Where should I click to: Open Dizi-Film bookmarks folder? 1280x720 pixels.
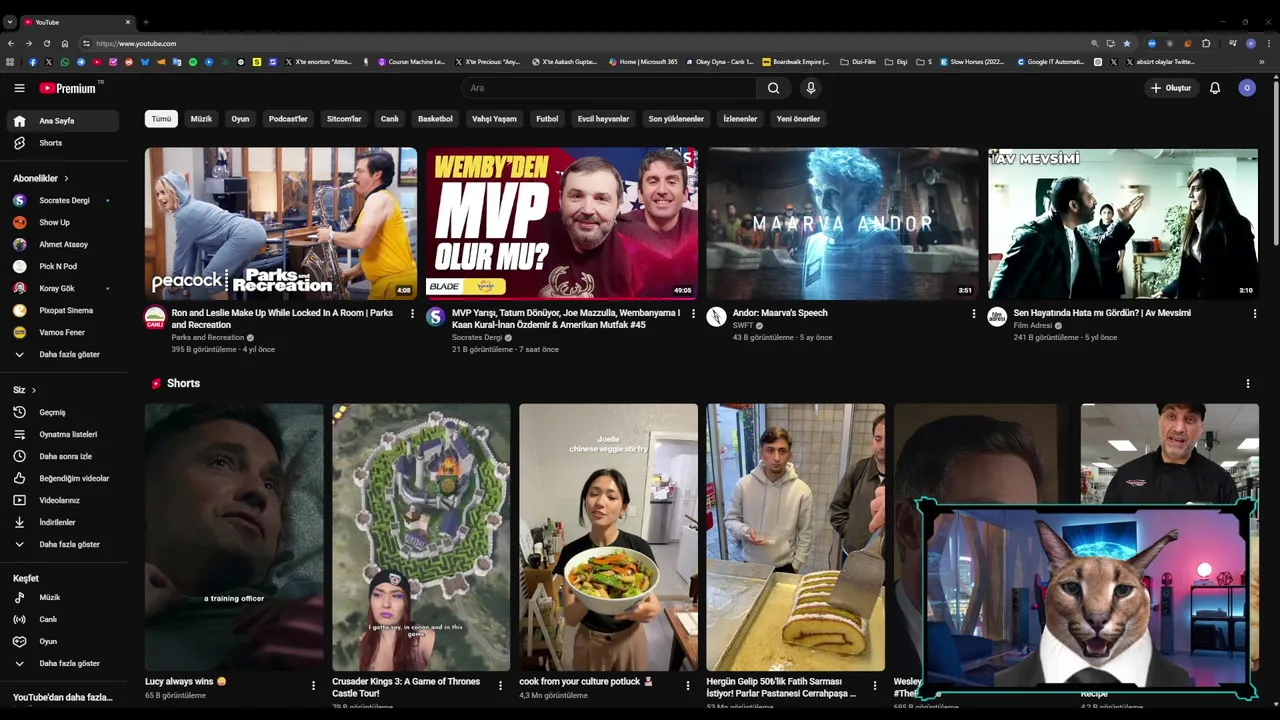[x=858, y=62]
